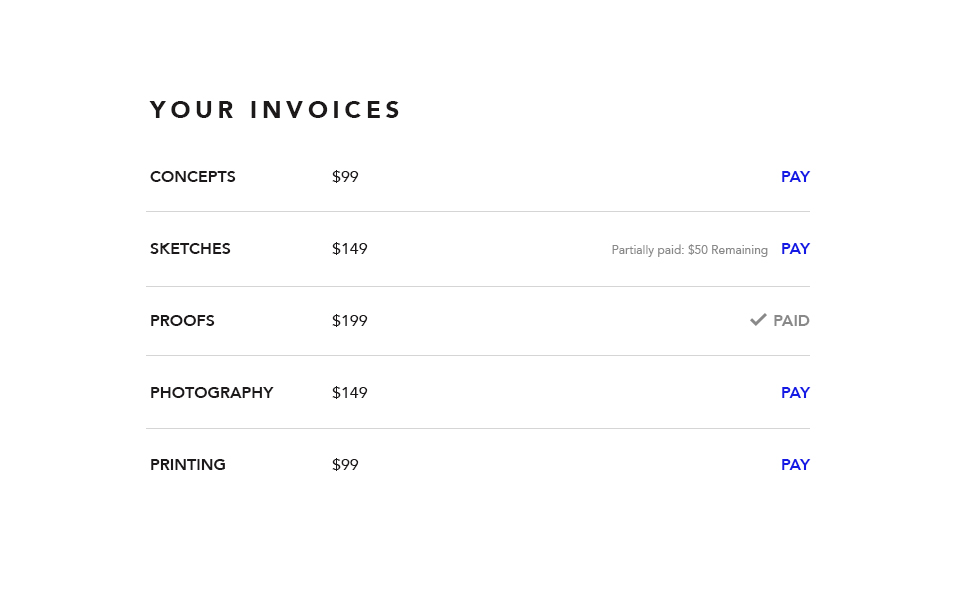Pay the Printing invoice
Screen dimensions: 960x600
[x=795, y=465]
